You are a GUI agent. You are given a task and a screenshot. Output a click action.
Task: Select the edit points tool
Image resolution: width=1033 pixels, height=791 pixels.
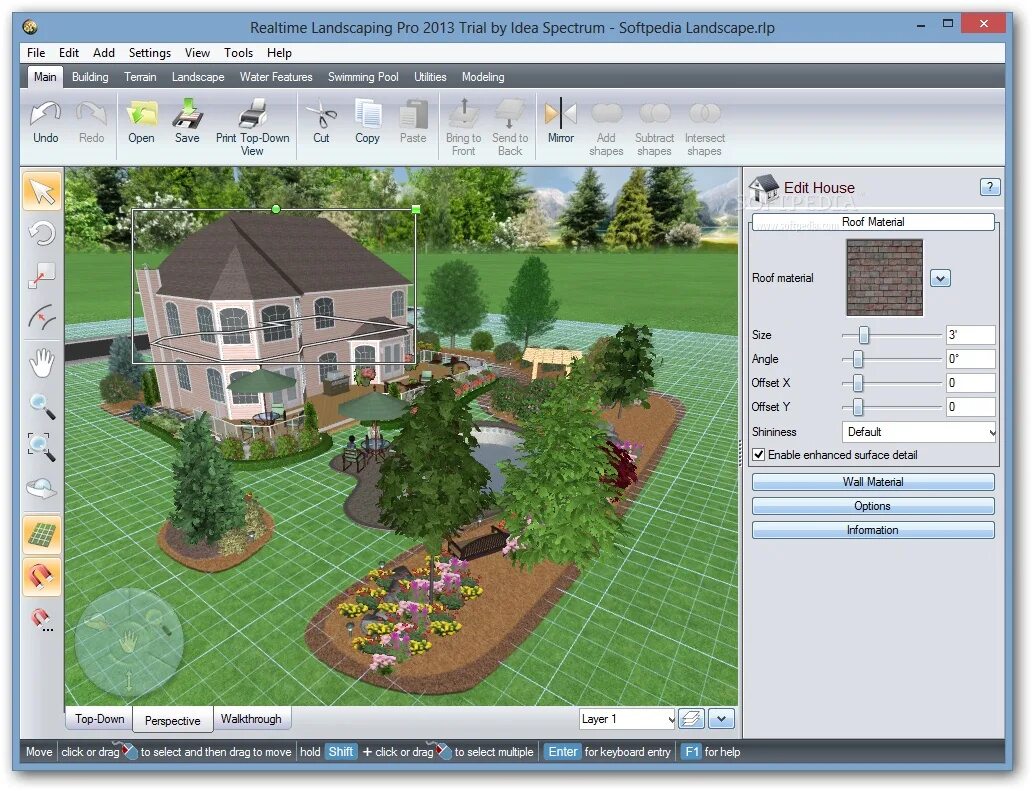click(42, 275)
